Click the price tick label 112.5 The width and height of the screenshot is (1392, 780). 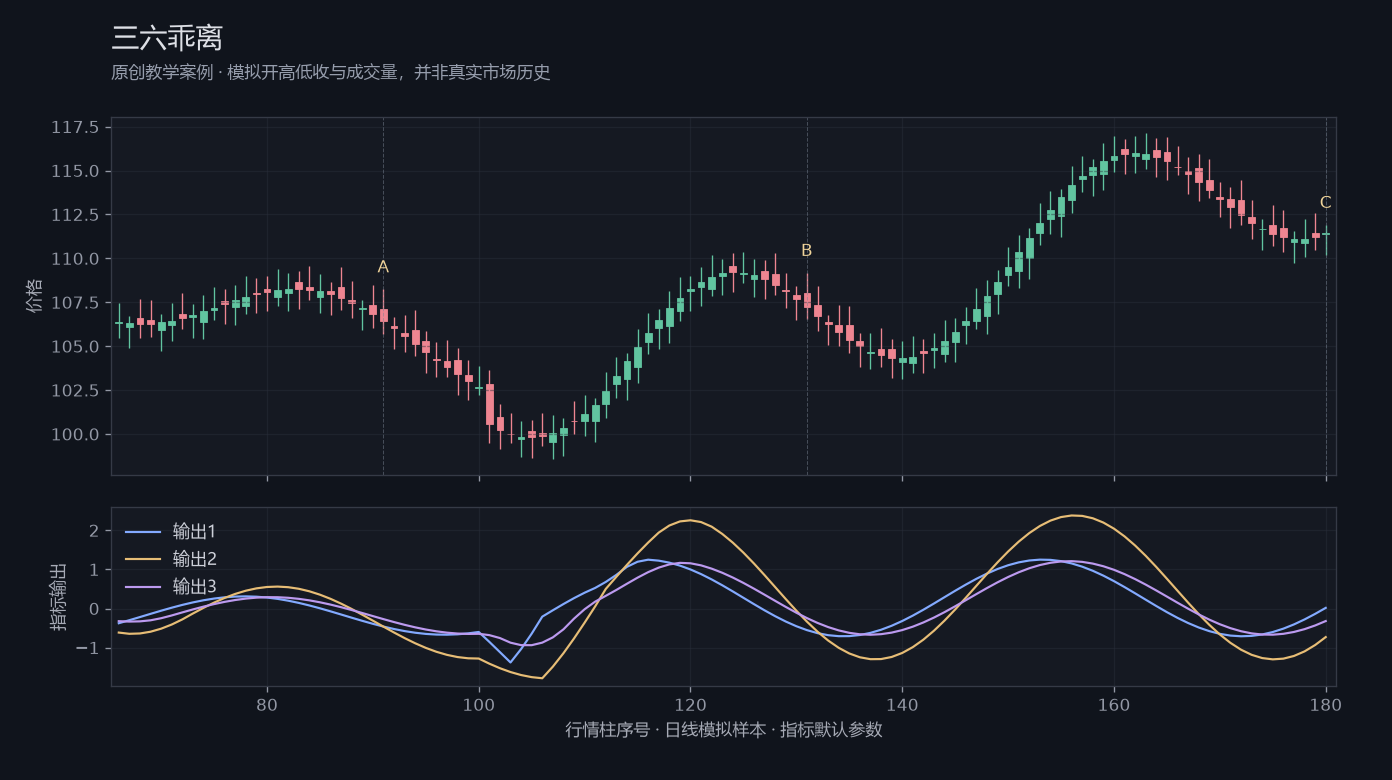[x=75, y=215]
